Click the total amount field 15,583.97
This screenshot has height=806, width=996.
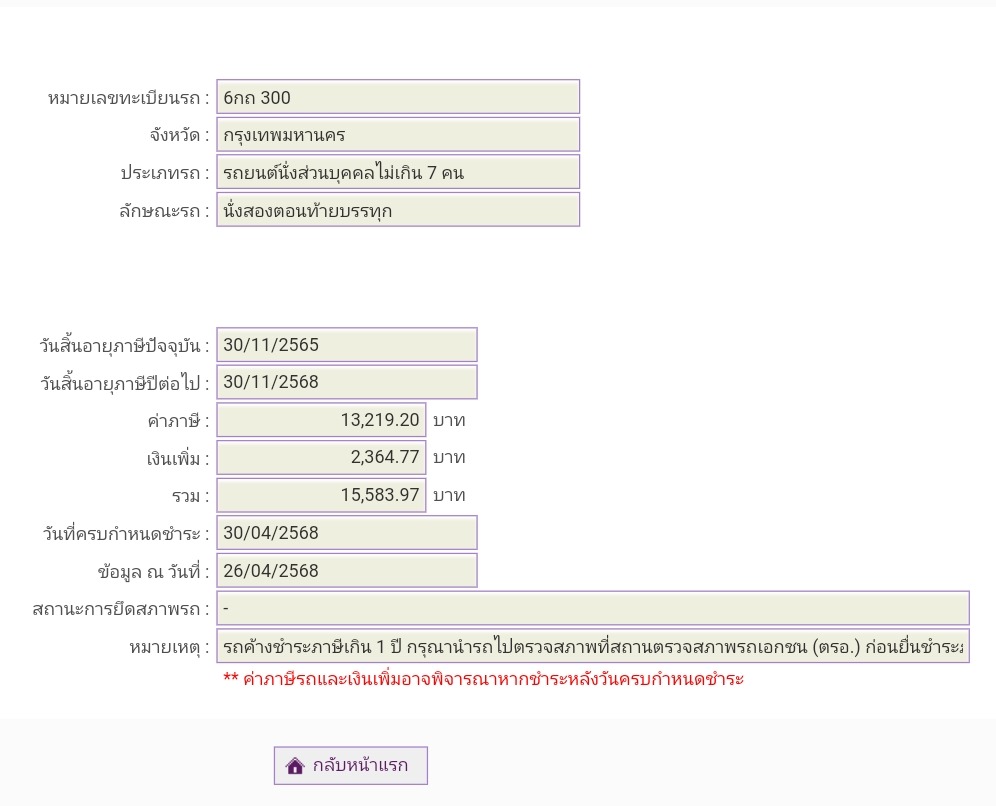pyautogui.click(x=321, y=495)
